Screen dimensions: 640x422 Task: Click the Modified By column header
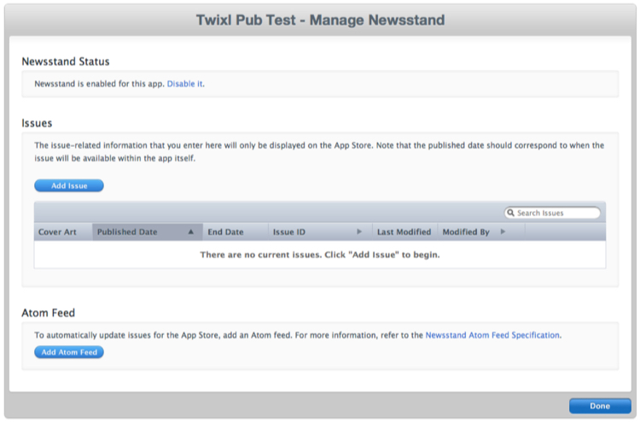(x=481, y=232)
